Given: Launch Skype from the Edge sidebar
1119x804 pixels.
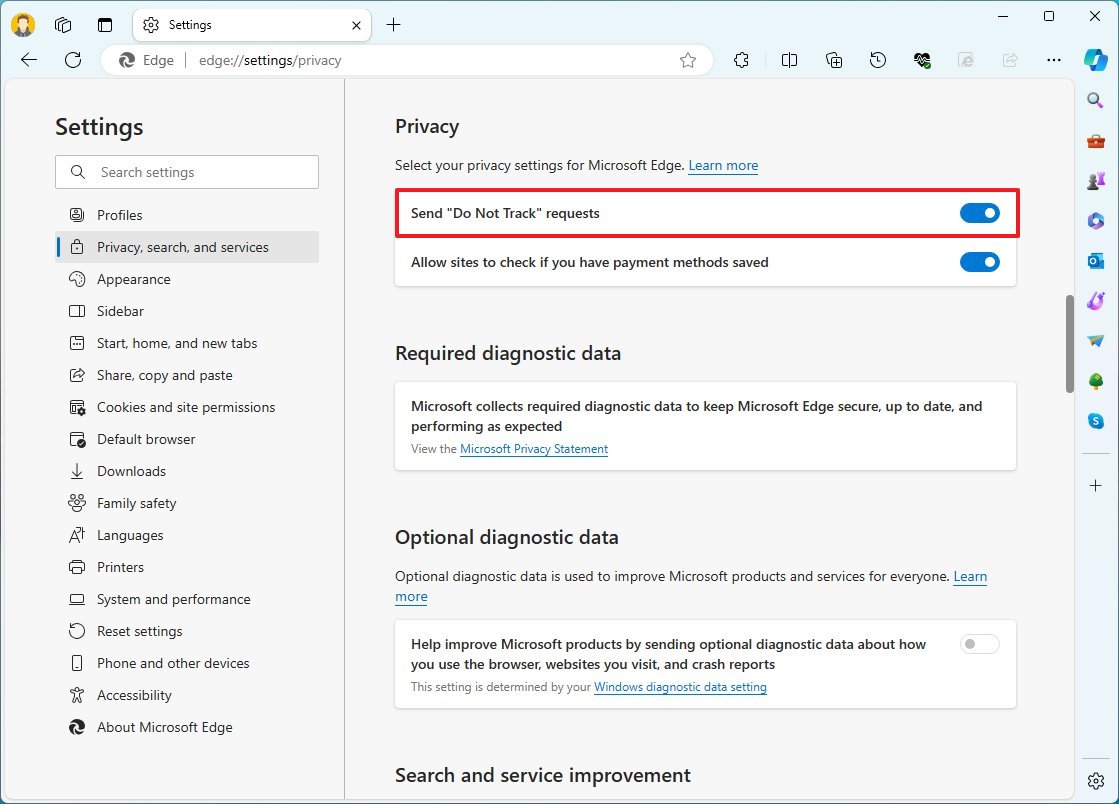Looking at the screenshot, I should tap(1094, 420).
